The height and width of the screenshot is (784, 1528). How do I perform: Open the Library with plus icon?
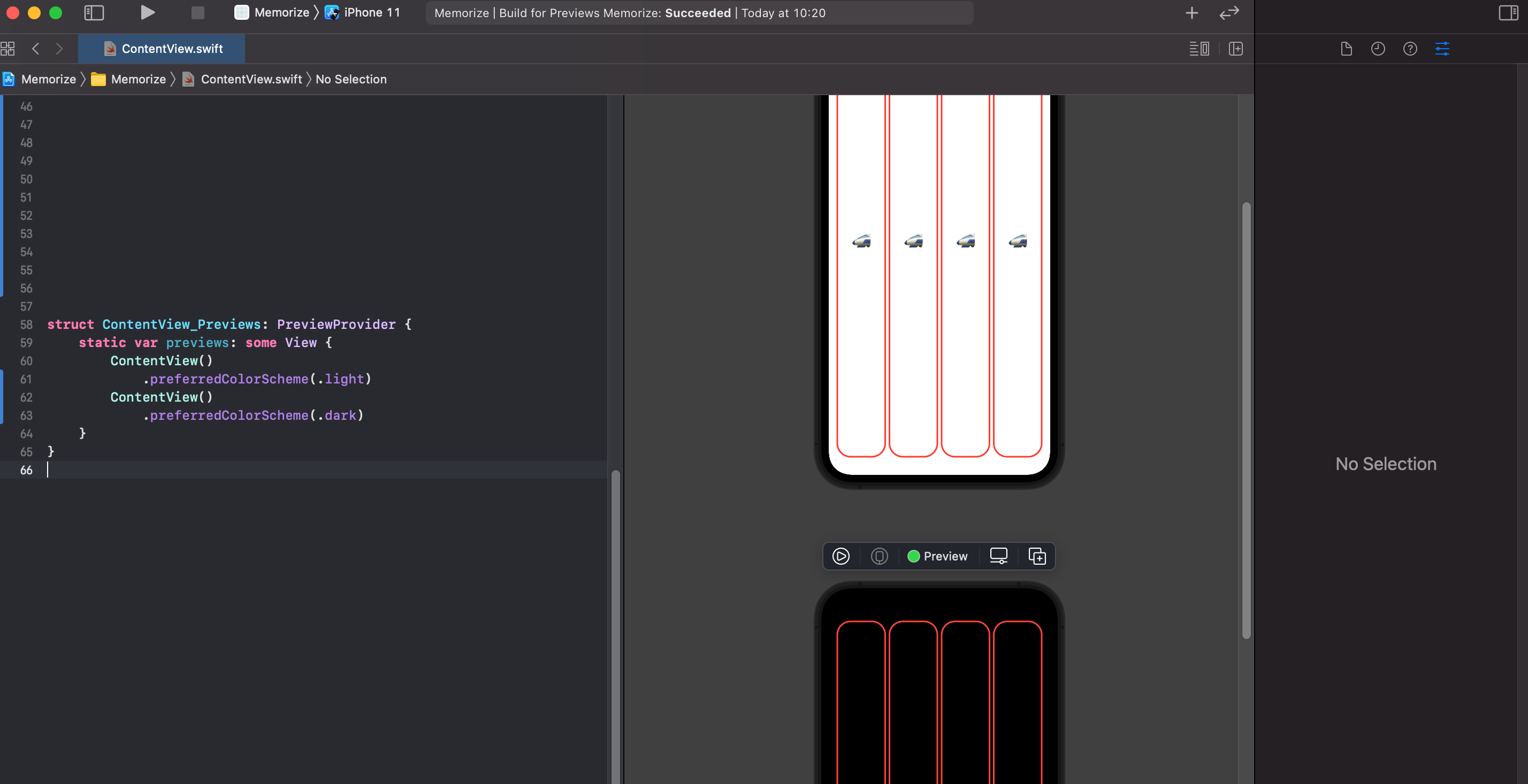coord(1191,12)
